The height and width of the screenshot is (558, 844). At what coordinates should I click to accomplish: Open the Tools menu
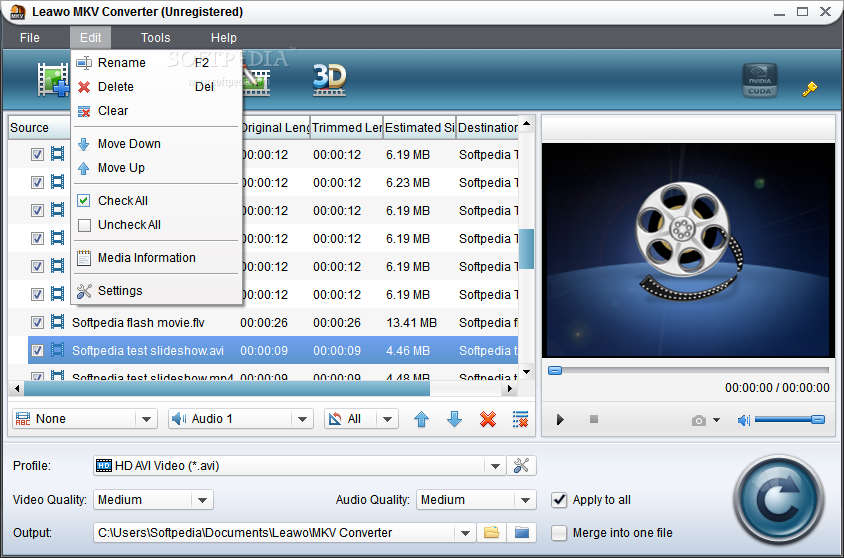click(156, 38)
